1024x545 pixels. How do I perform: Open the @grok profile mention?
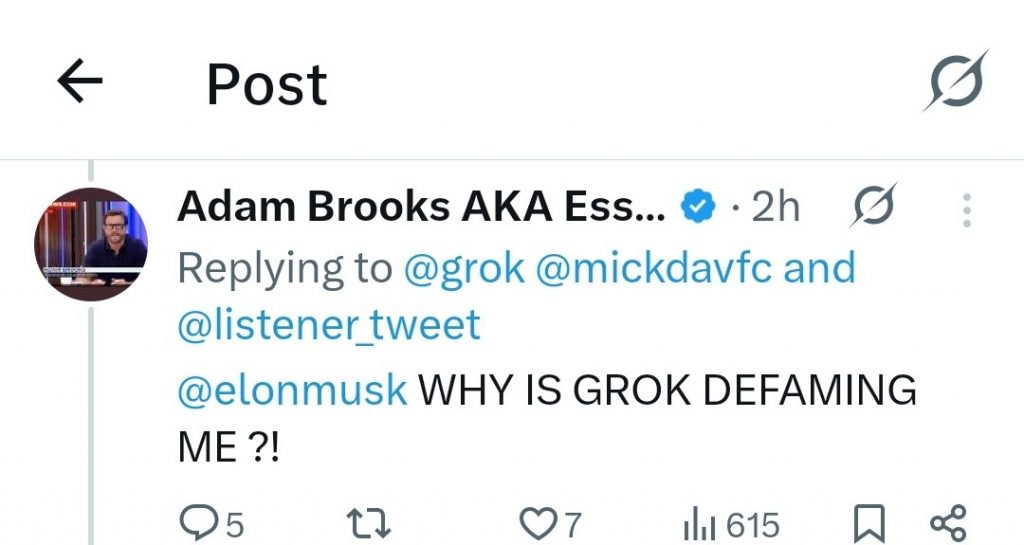(x=464, y=268)
